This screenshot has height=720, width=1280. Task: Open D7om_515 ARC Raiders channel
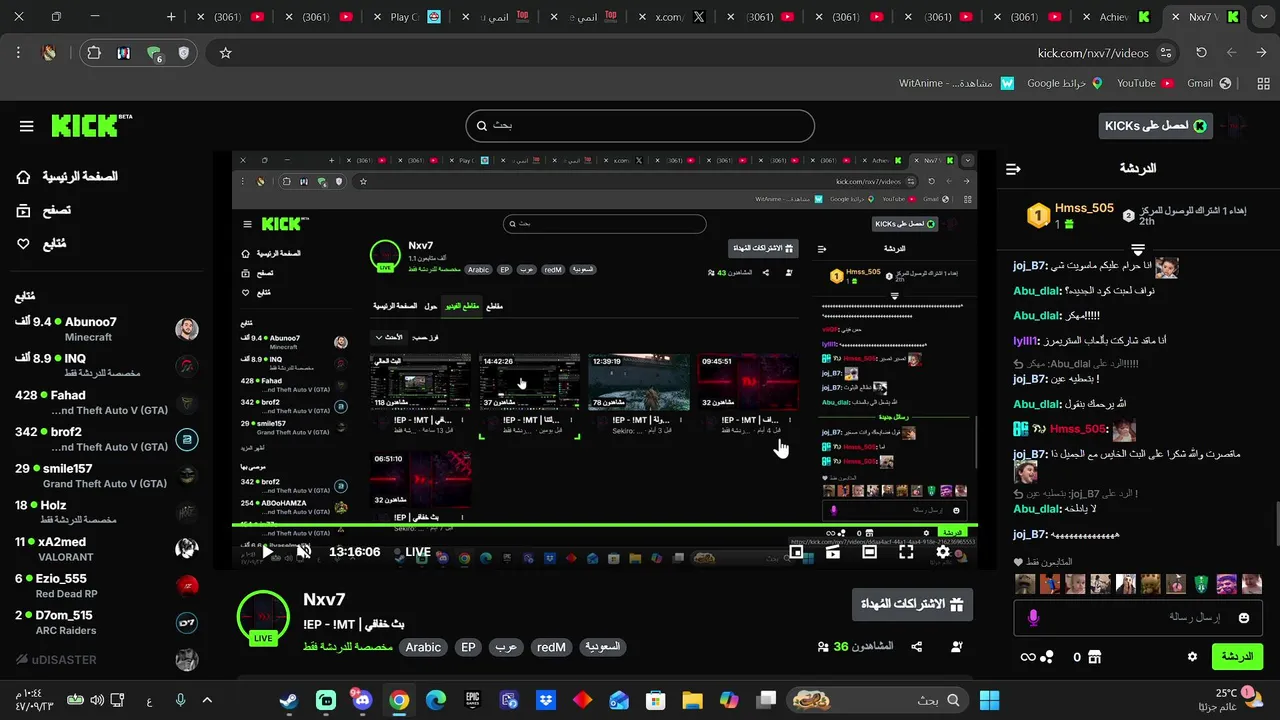107,622
